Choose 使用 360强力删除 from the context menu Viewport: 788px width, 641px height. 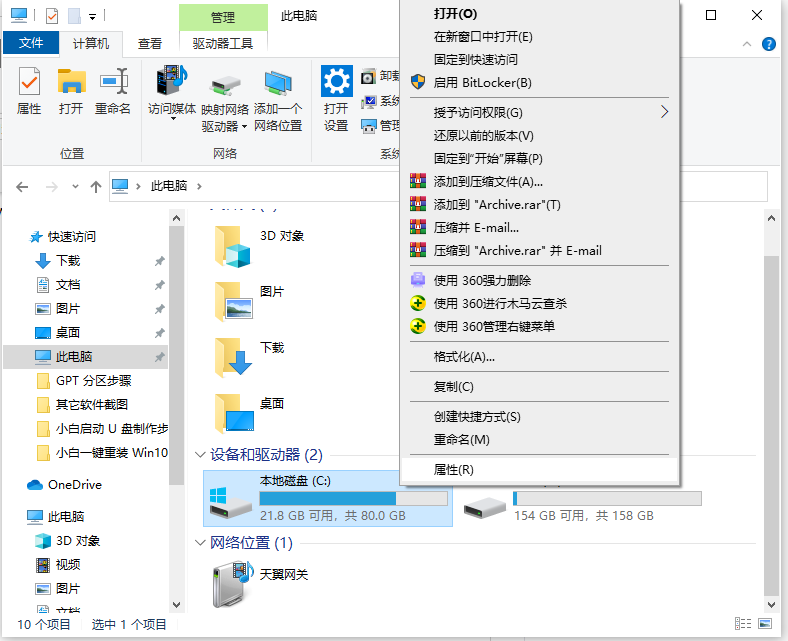pyautogui.click(x=482, y=280)
